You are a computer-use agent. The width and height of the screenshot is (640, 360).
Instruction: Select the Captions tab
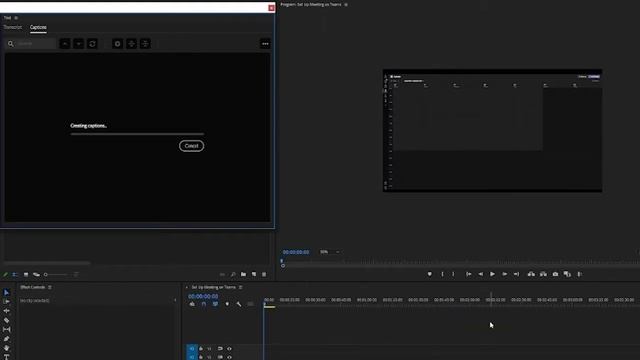click(38, 27)
